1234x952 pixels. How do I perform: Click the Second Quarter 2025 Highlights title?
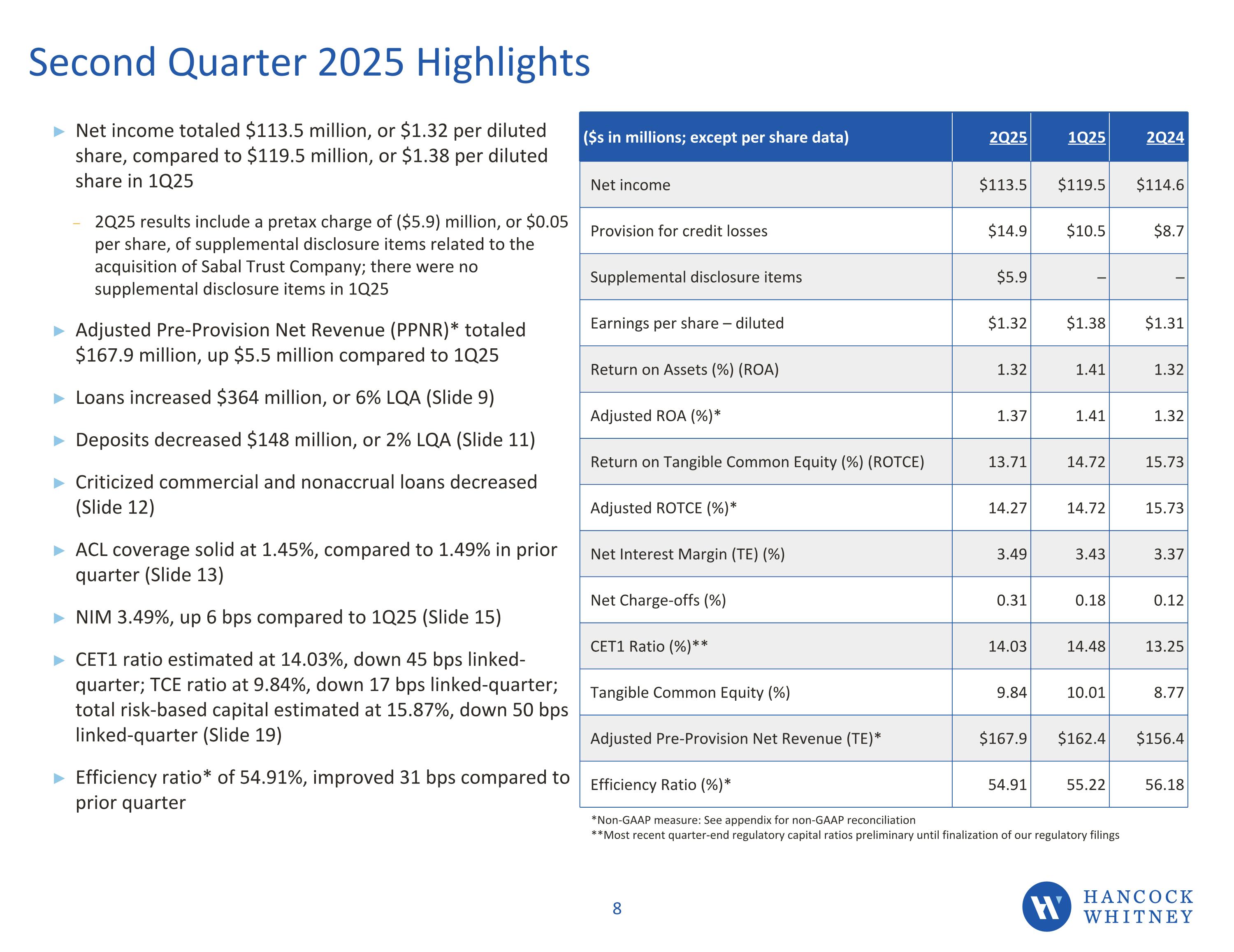pos(309,62)
